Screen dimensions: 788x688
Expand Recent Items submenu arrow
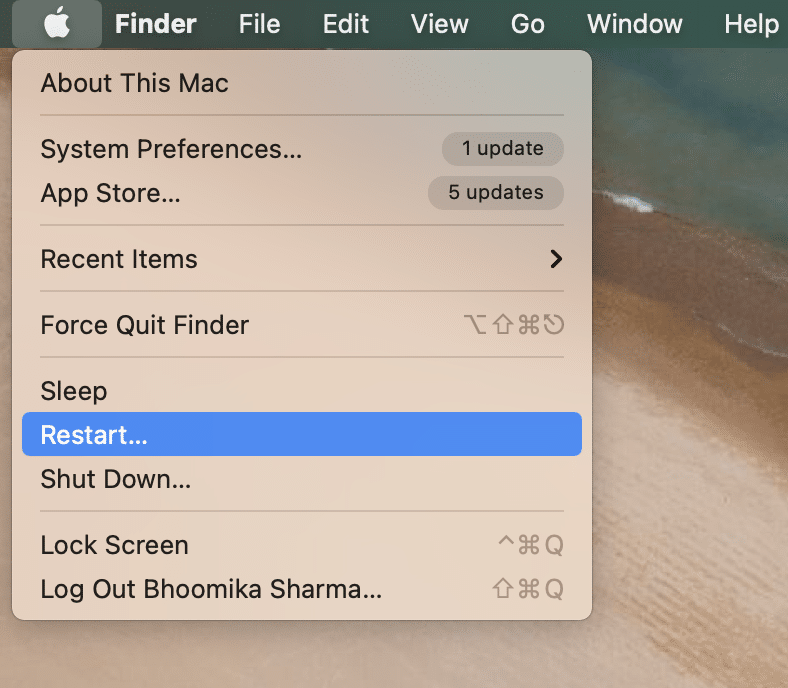(556, 259)
